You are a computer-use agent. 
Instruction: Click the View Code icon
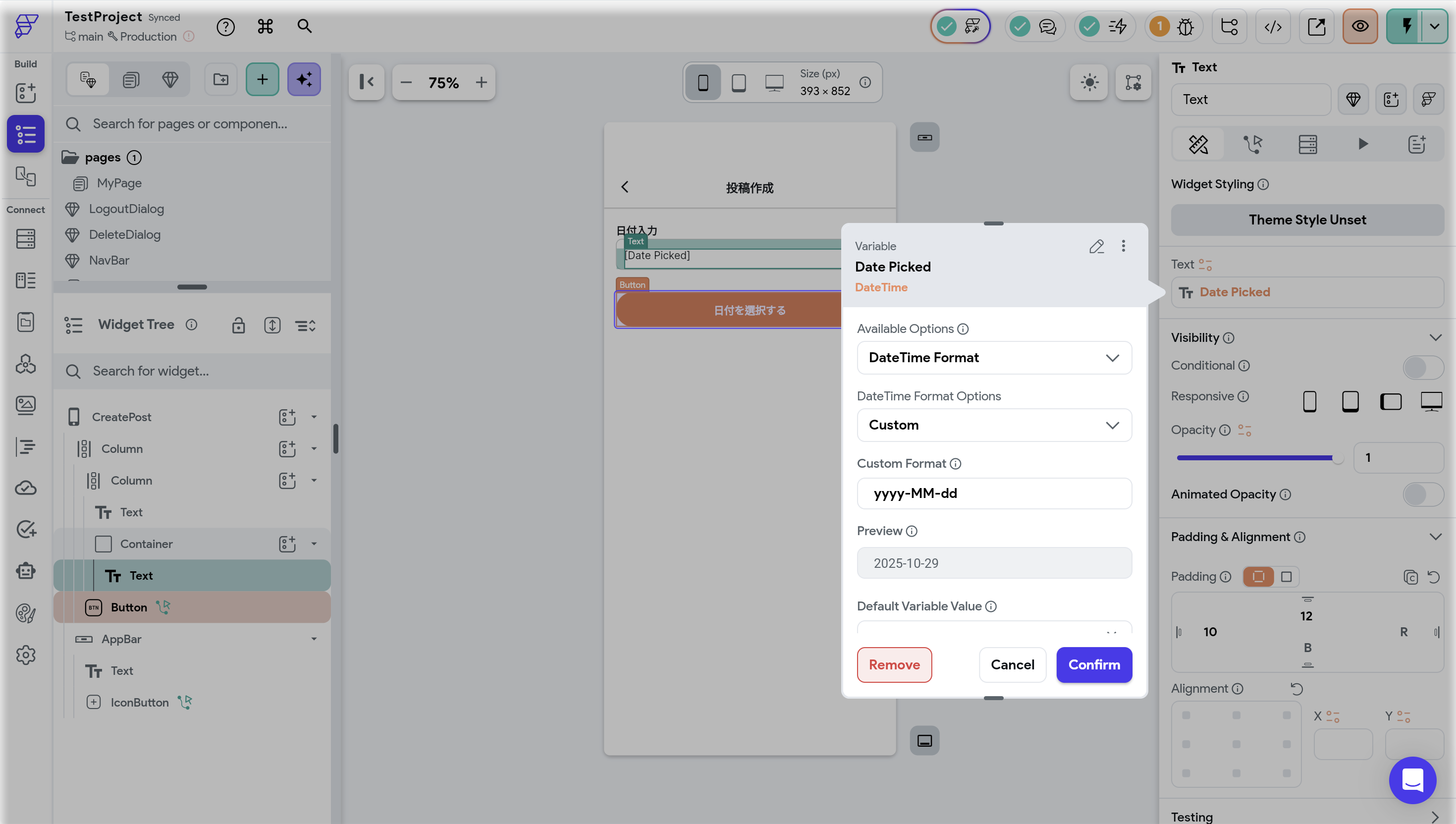pyautogui.click(x=1273, y=27)
